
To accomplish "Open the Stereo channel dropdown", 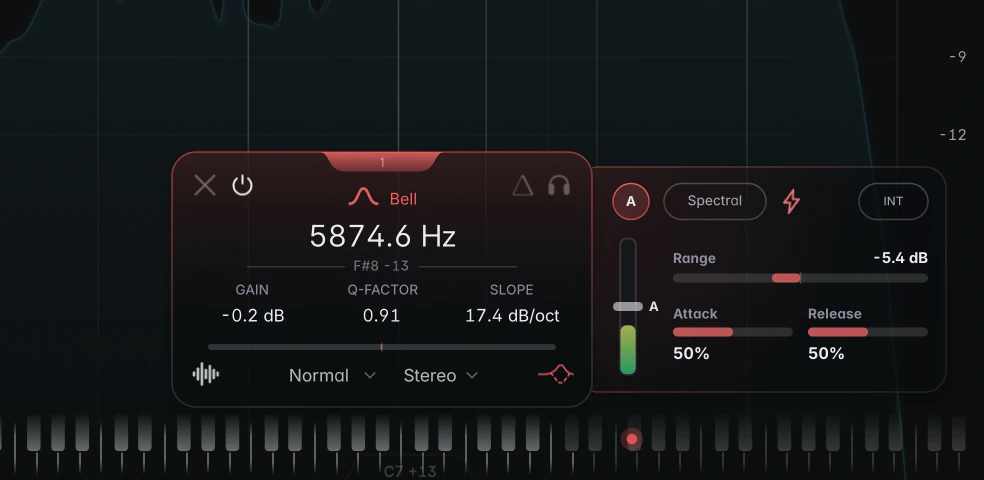I will pyautogui.click(x=441, y=375).
